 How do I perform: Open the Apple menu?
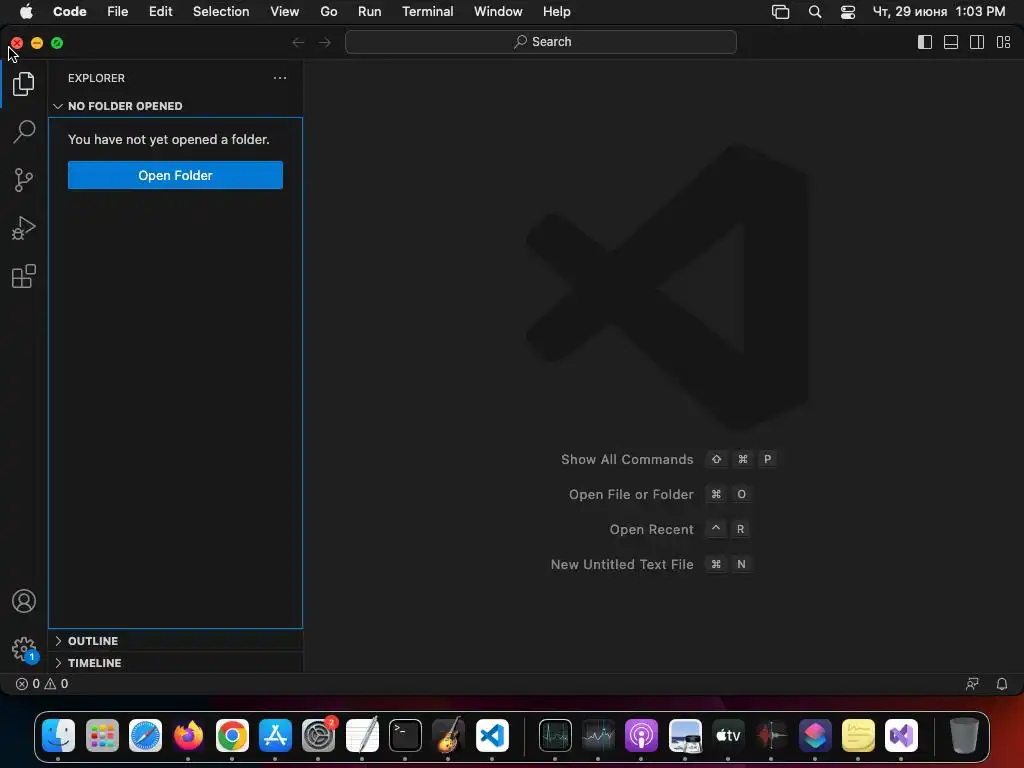[x=26, y=12]
